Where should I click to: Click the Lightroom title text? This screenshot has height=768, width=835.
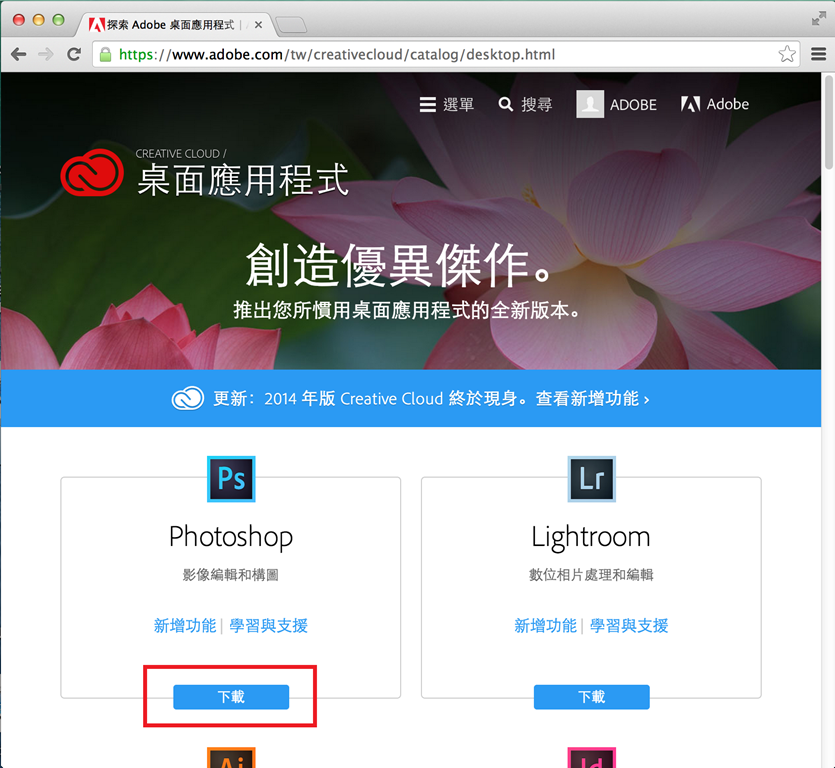(x=591, y=537)
